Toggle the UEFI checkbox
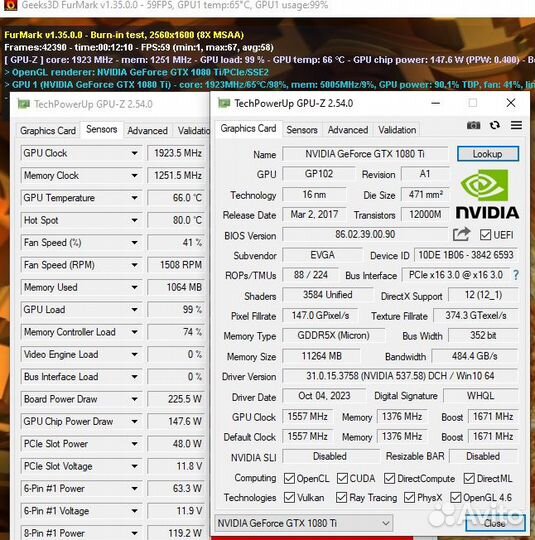Viewport: 535px width, 540px height. coord(485,235)
